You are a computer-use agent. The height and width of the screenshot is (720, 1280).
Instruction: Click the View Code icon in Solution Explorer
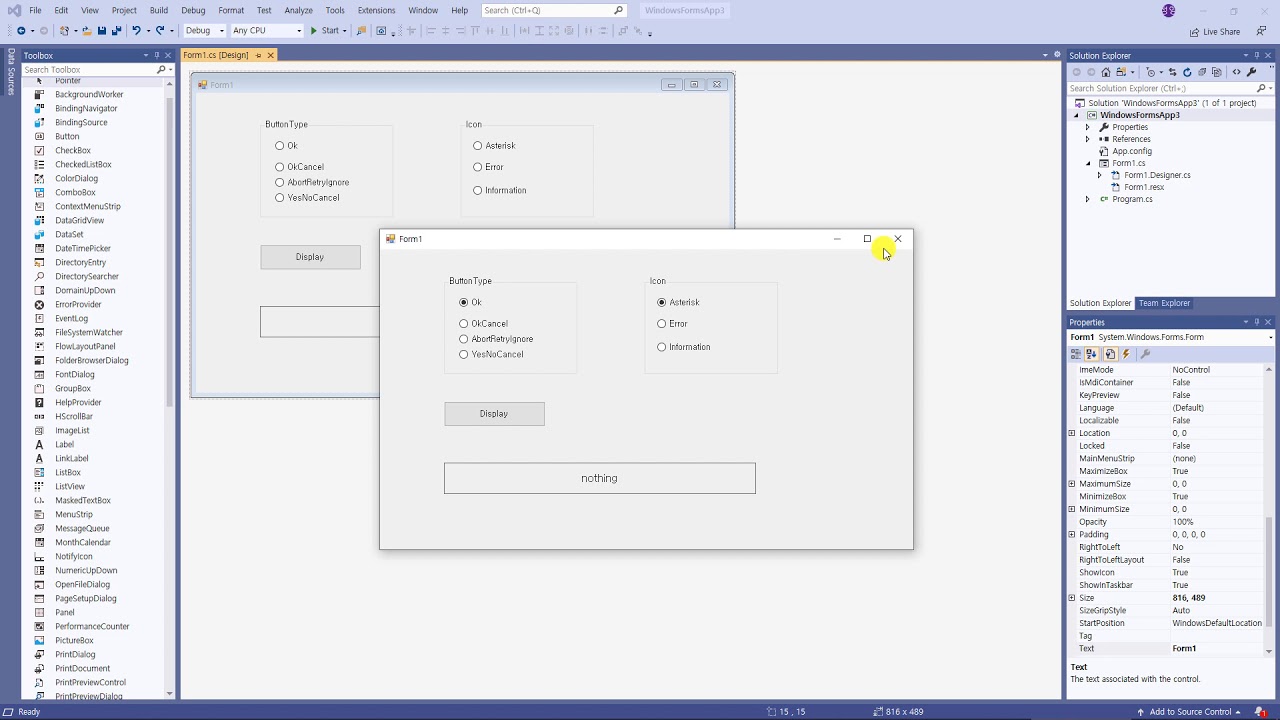coord(1237,72)
